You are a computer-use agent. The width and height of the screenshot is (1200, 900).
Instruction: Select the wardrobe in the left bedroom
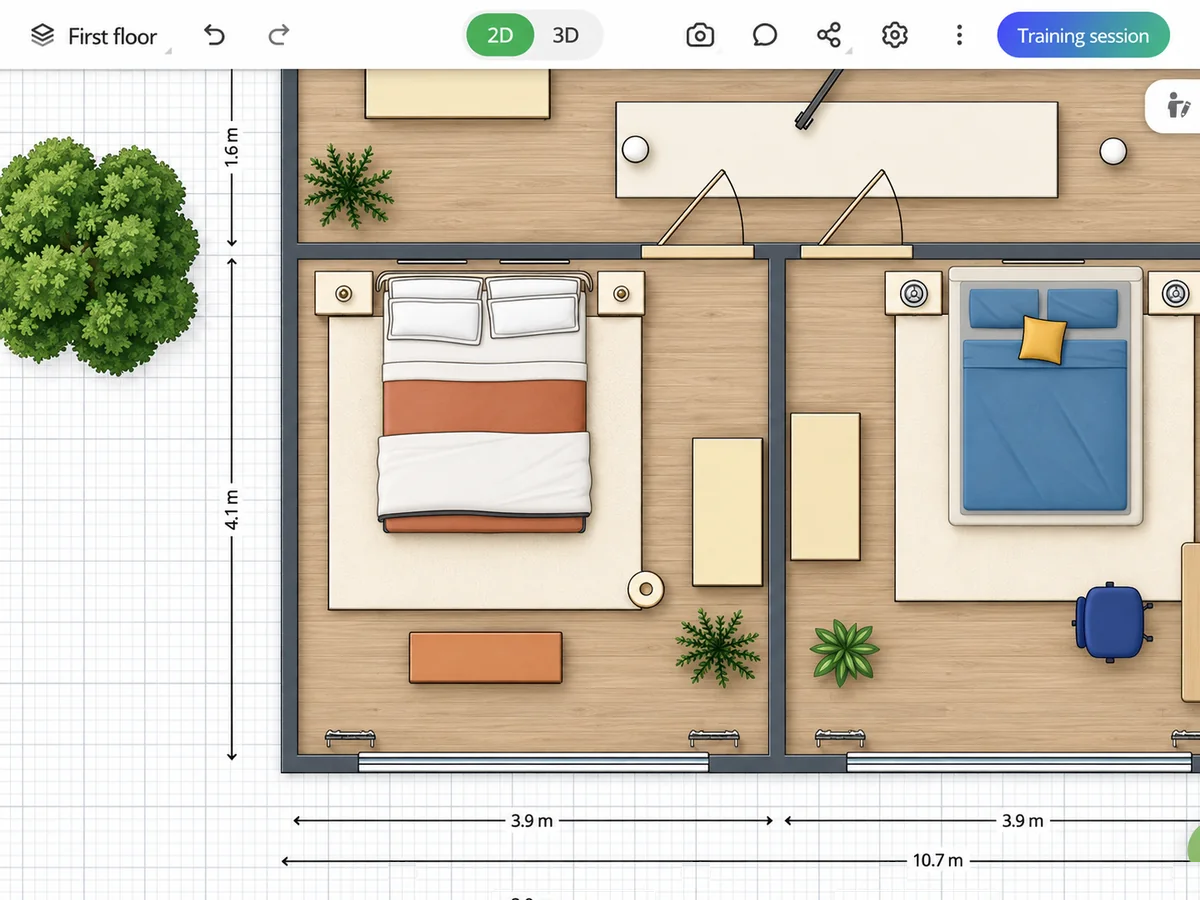(x=728, y=512)
